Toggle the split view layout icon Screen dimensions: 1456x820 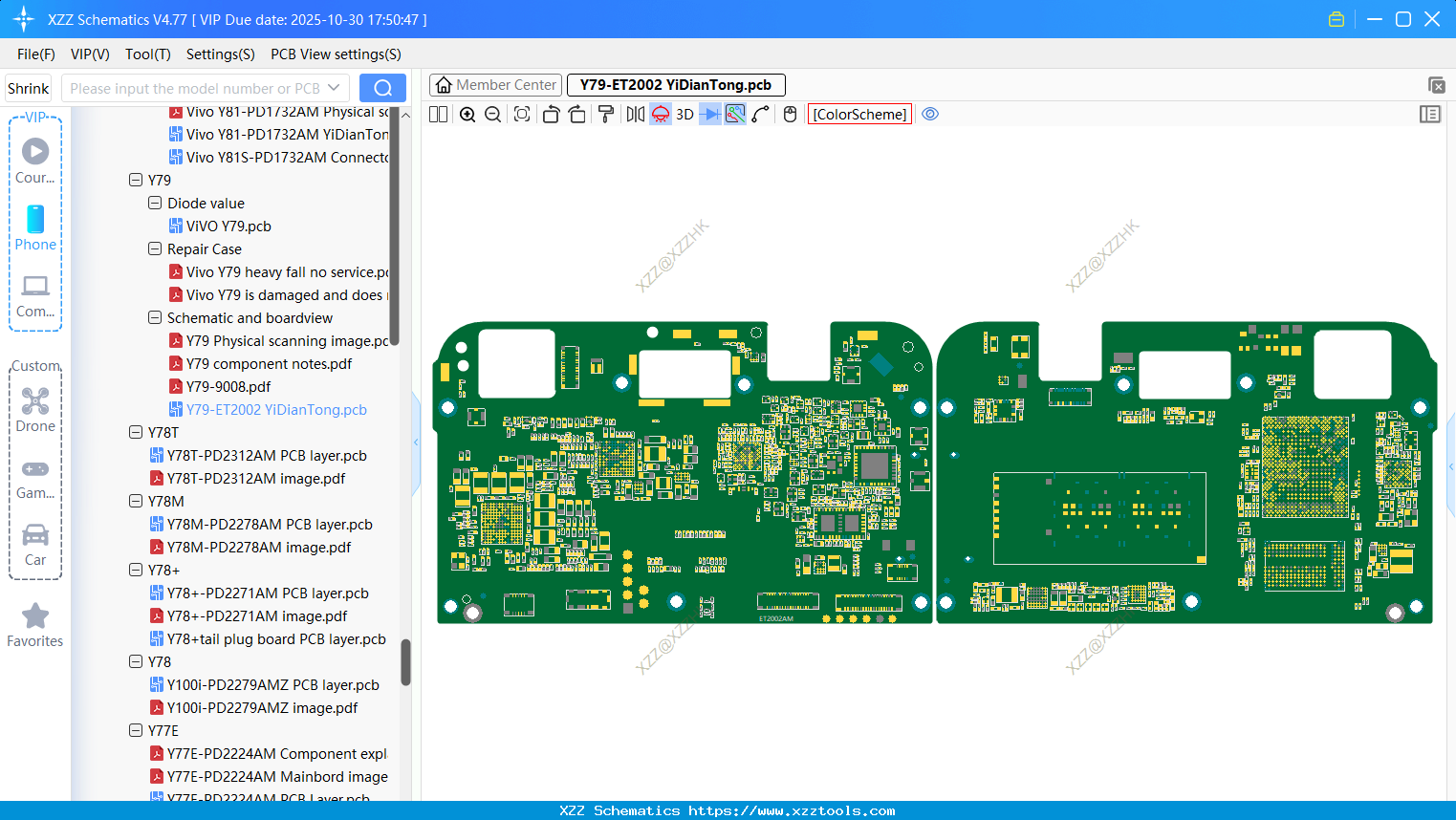click(439, 115)
